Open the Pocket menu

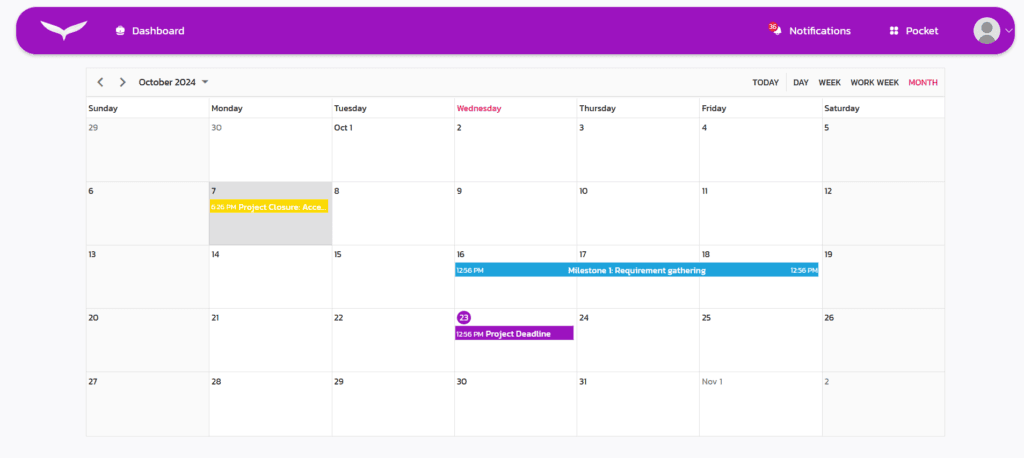click(x=921, y=31)
